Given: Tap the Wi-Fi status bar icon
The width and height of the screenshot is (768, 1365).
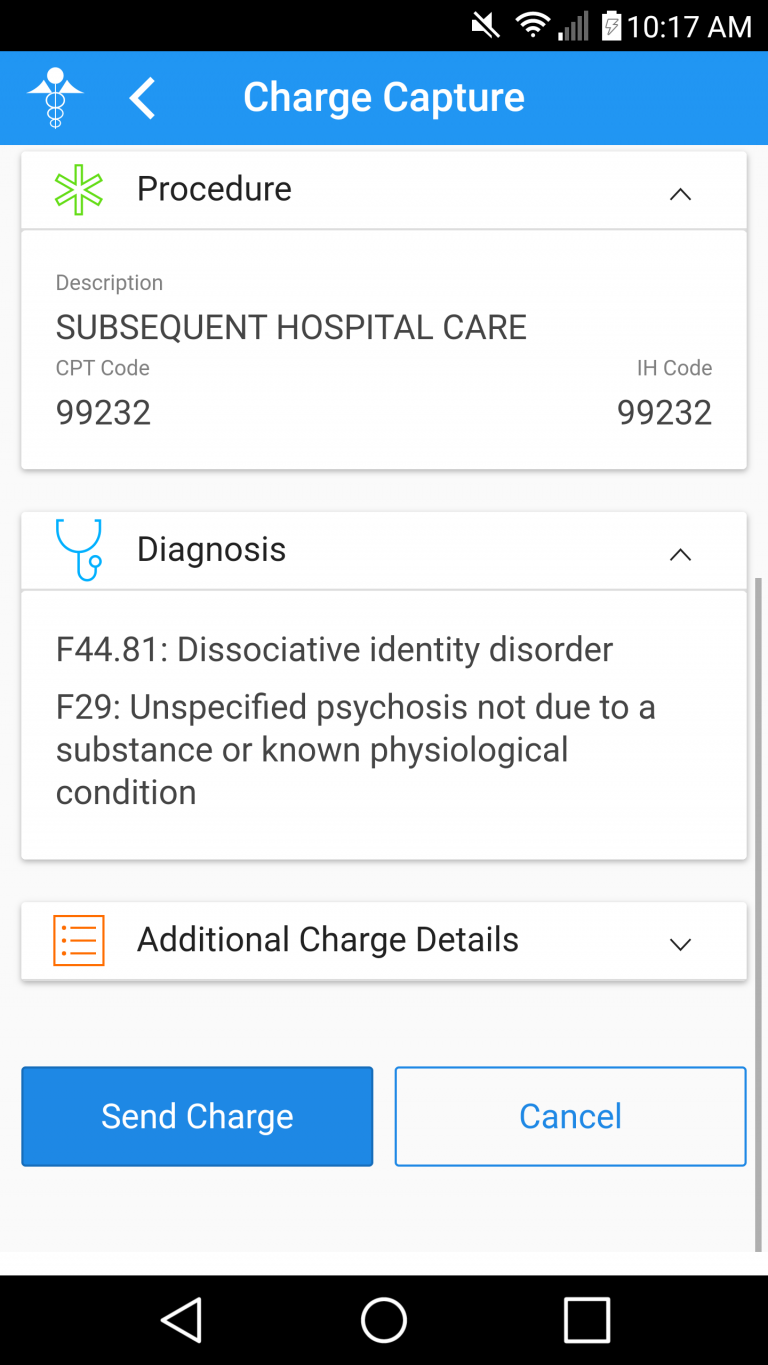Looking at the screenshot, I should [533, 25].
